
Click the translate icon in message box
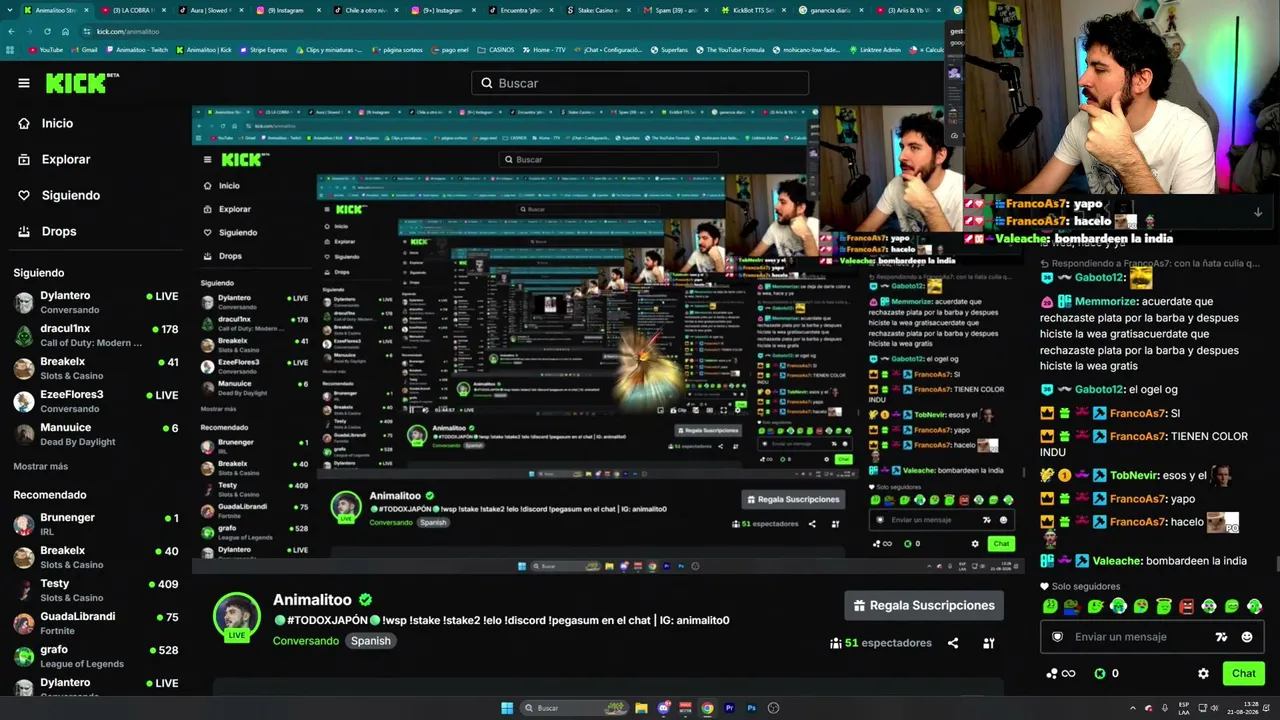point(1221,637)
